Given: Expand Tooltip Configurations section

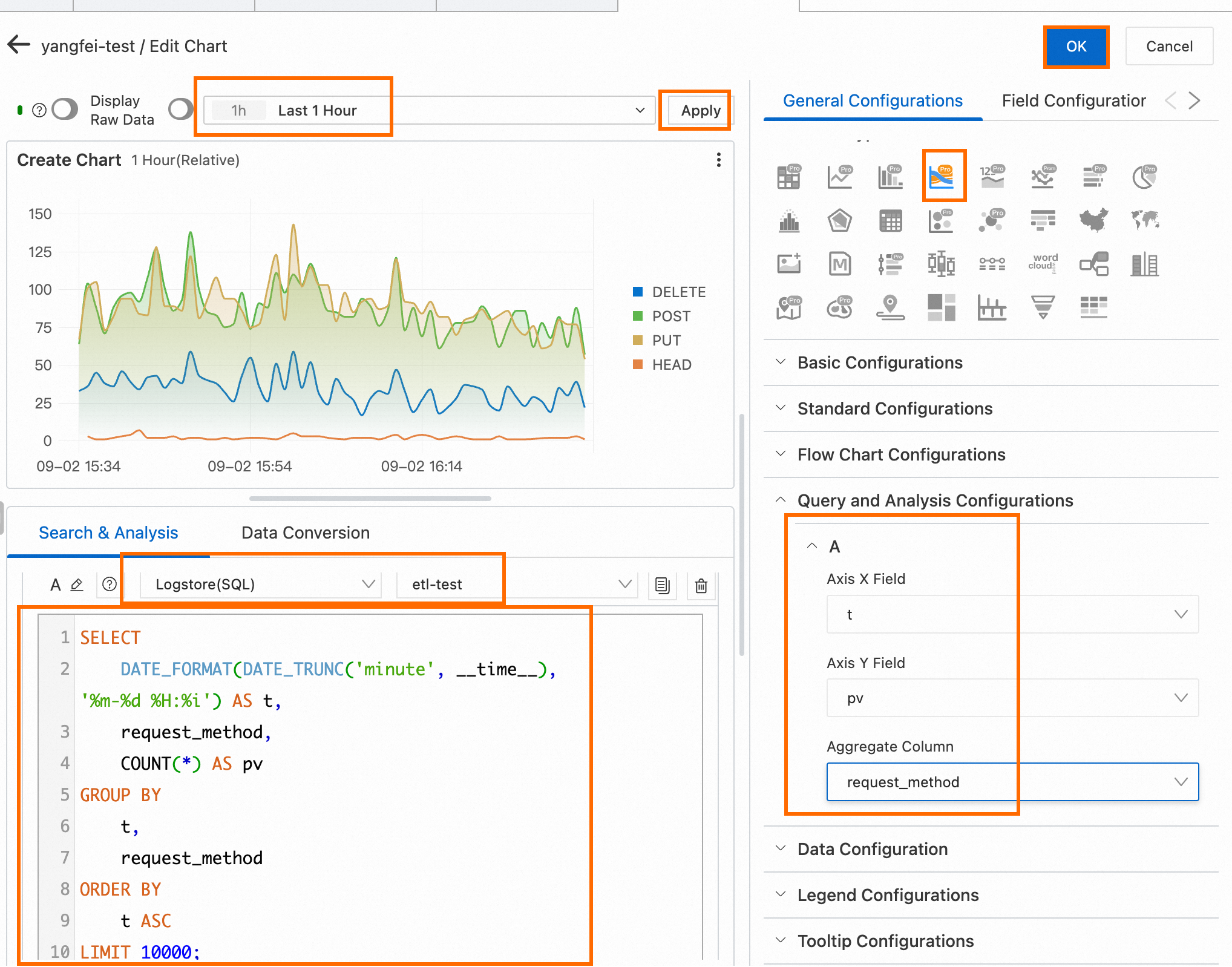Looking at the screenshot, I should pos(991,941).
